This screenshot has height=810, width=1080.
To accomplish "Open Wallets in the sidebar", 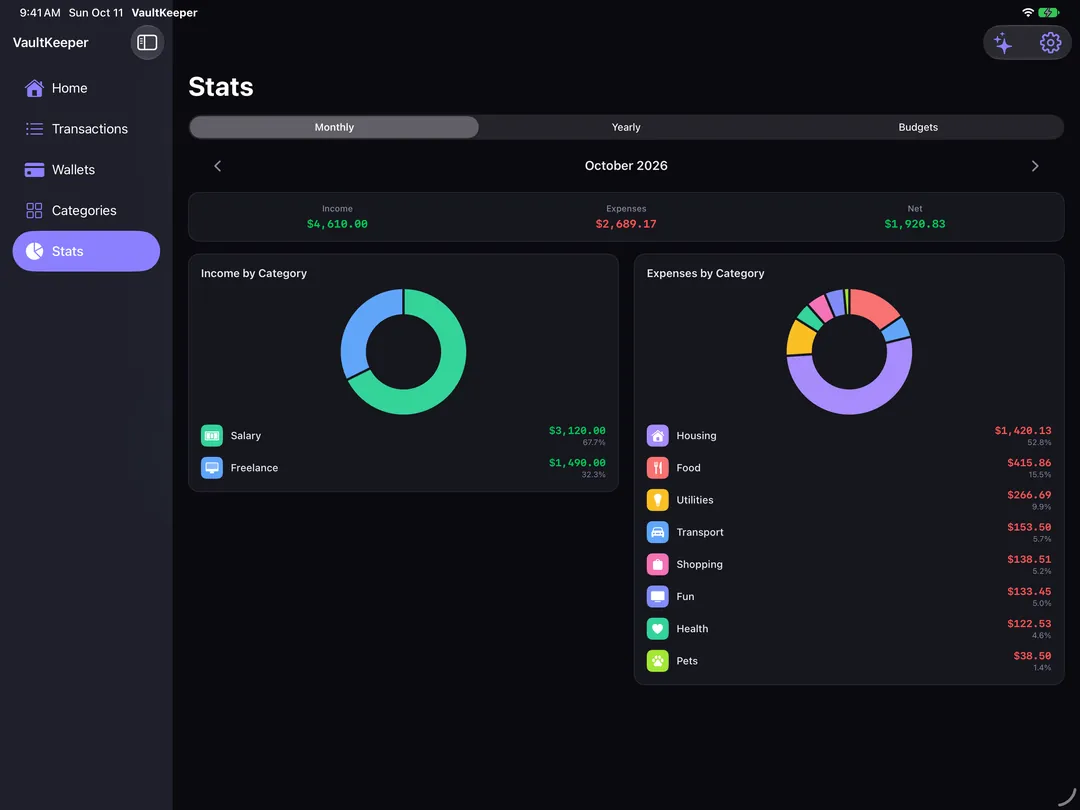I will [86, 169].
